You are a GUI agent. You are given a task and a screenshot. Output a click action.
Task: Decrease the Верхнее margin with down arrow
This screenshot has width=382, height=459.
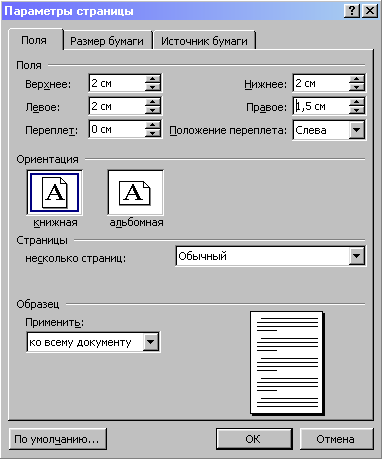point(153,87)
